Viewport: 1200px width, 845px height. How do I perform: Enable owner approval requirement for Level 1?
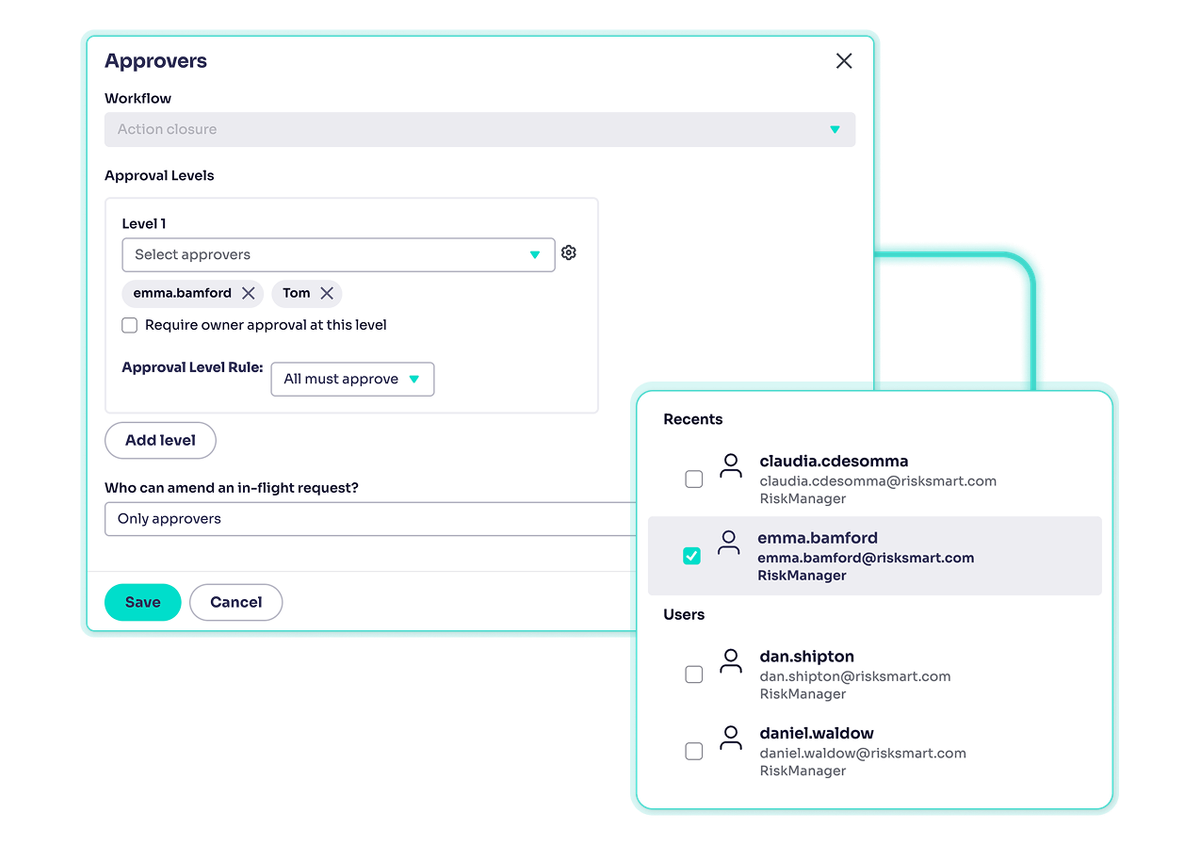130,325
